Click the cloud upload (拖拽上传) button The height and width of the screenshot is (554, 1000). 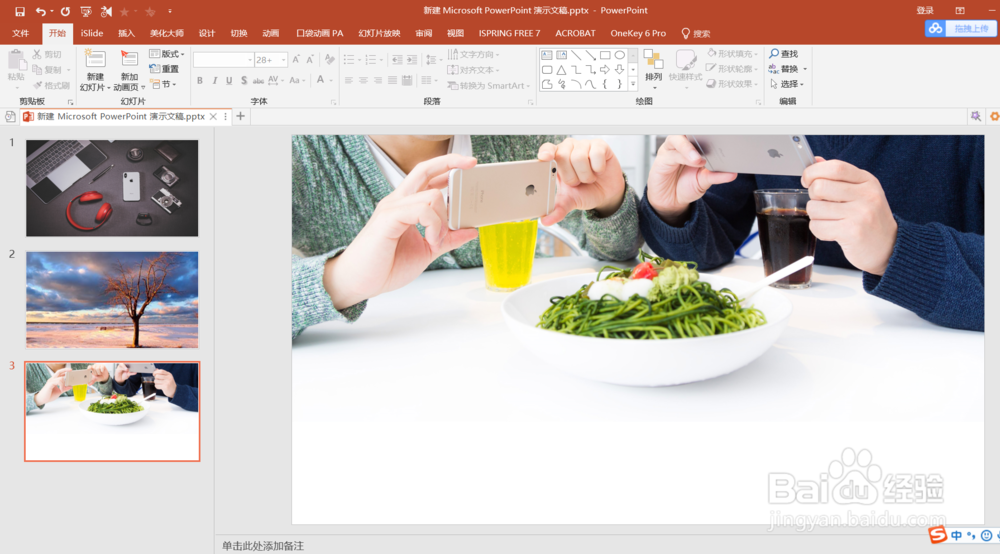(x=961, y=29)
